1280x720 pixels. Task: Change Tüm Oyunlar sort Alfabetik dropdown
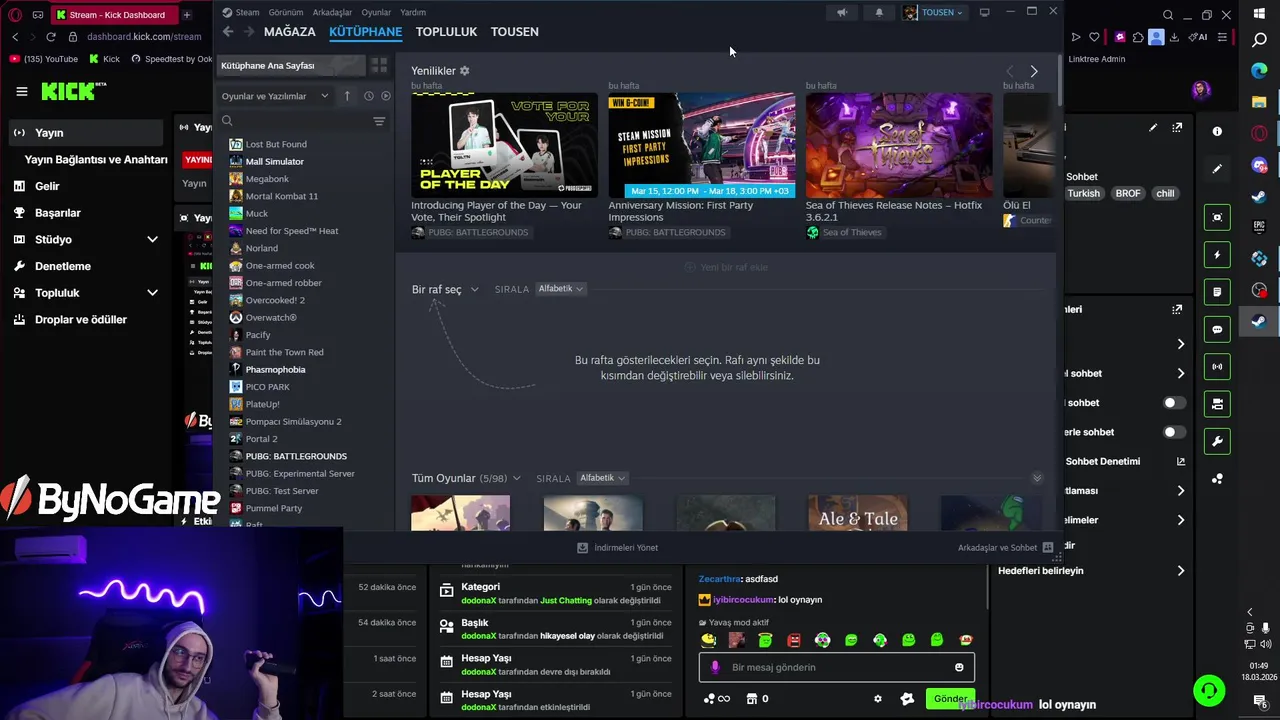(x=602, y=478)
